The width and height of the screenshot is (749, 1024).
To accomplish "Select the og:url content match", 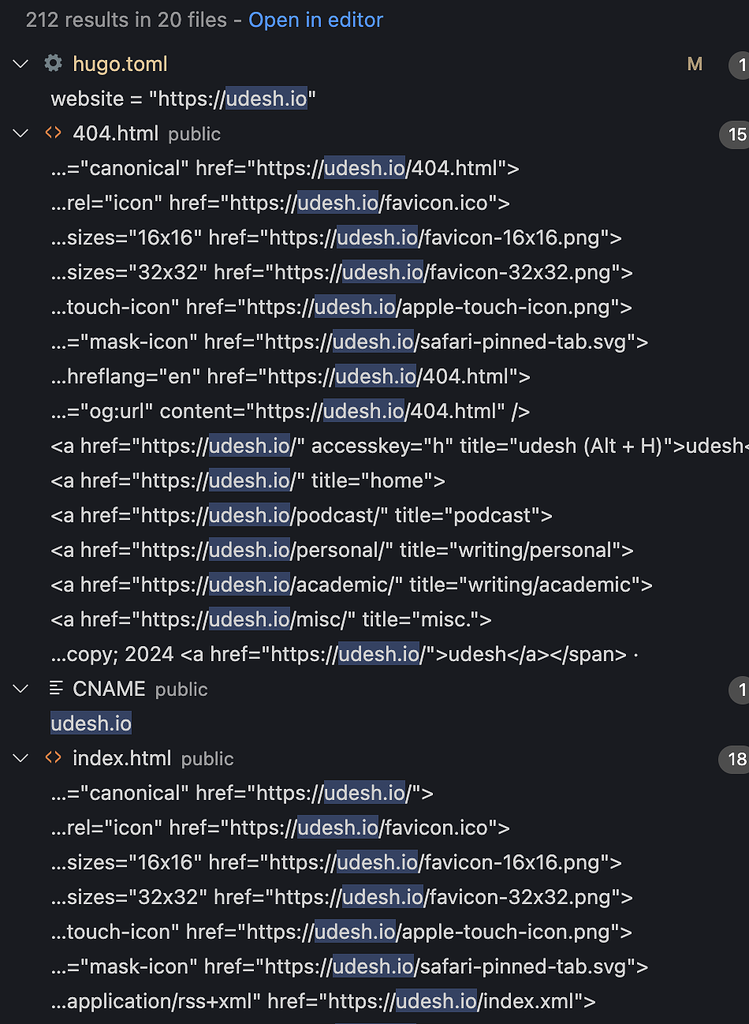I will point(291,411).
